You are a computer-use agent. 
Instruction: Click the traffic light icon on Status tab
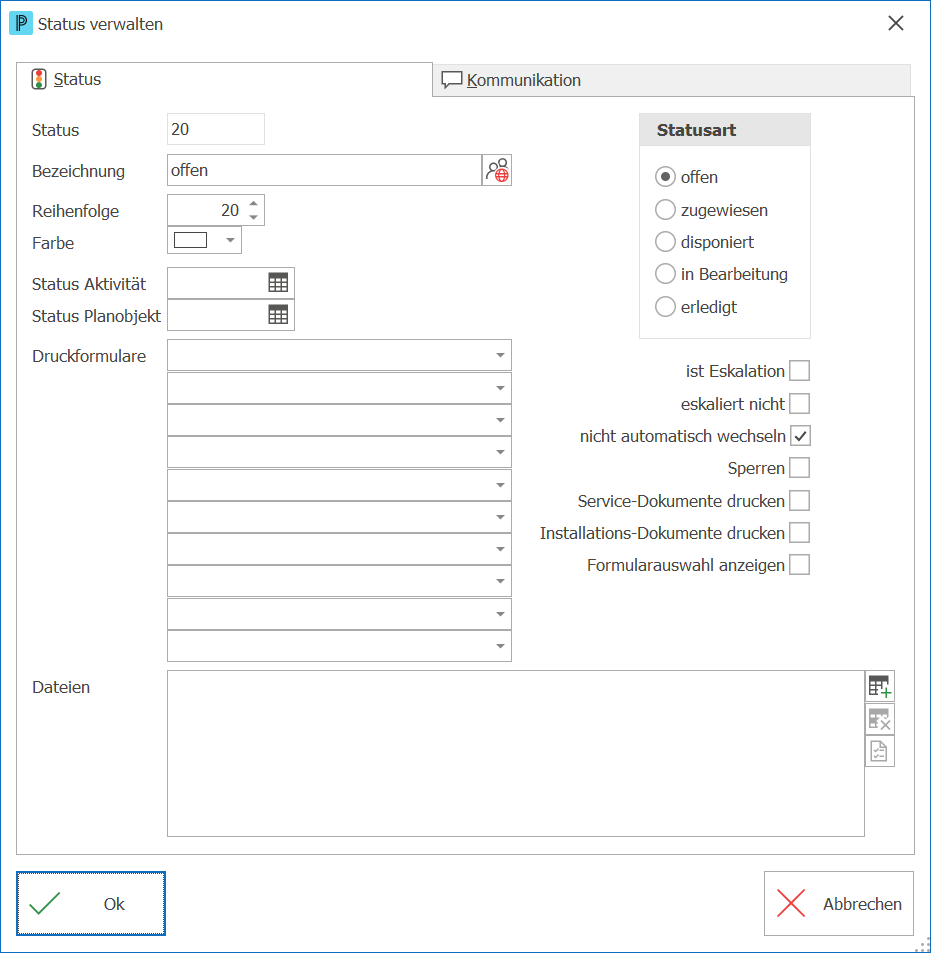tap(39, 79)
